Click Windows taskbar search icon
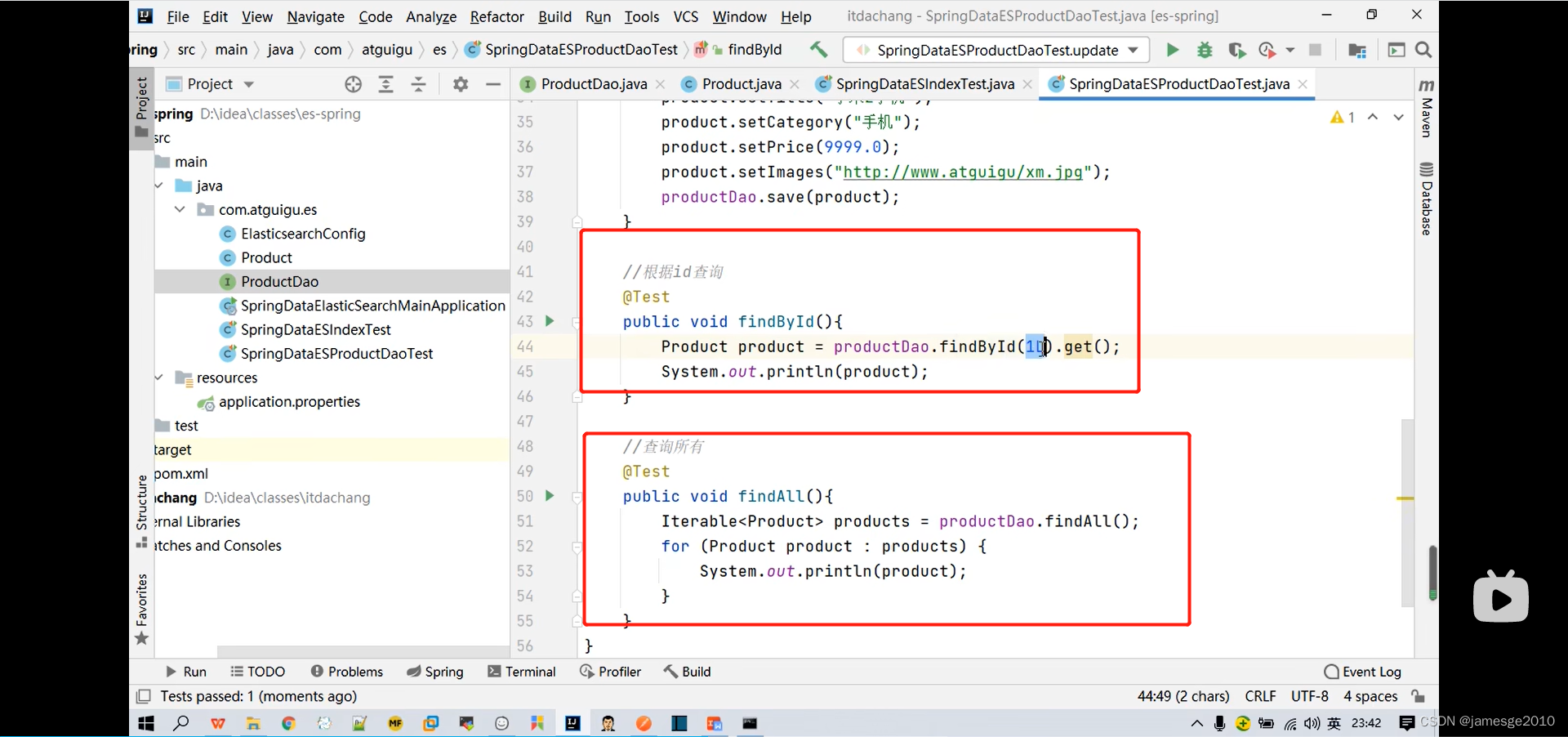This screenshot has width=1568, height=737. point(181,723)
